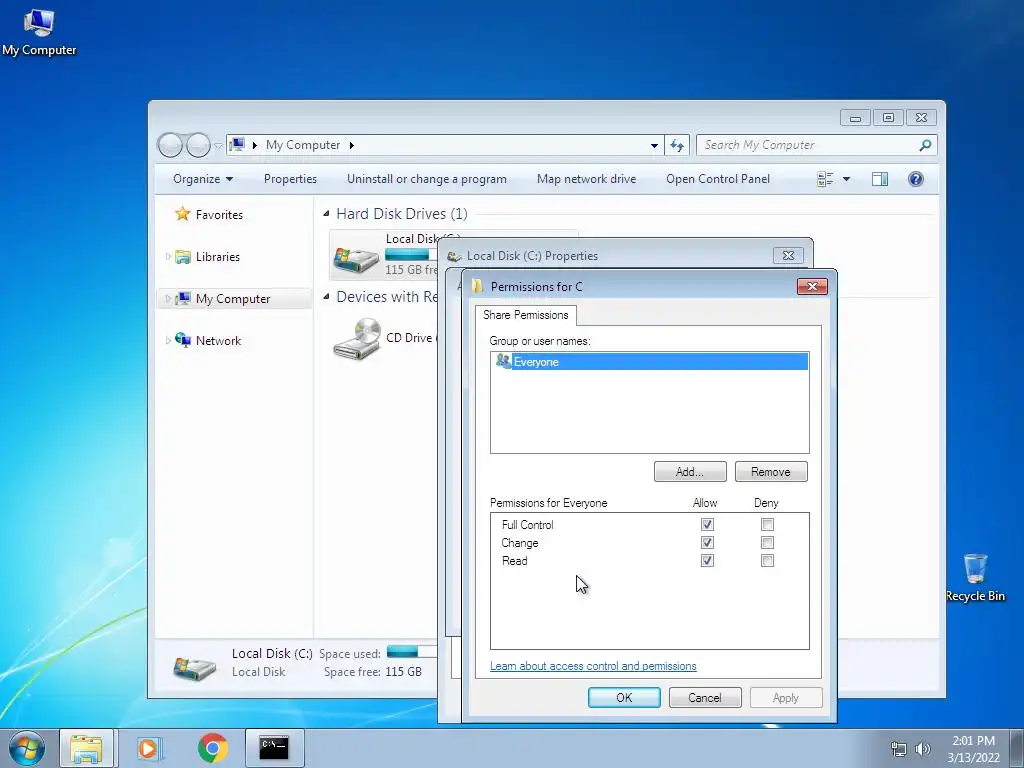Screen dimensions: 1024x768
Task: Click Map network drive
Action: click(x=586, y=179)
